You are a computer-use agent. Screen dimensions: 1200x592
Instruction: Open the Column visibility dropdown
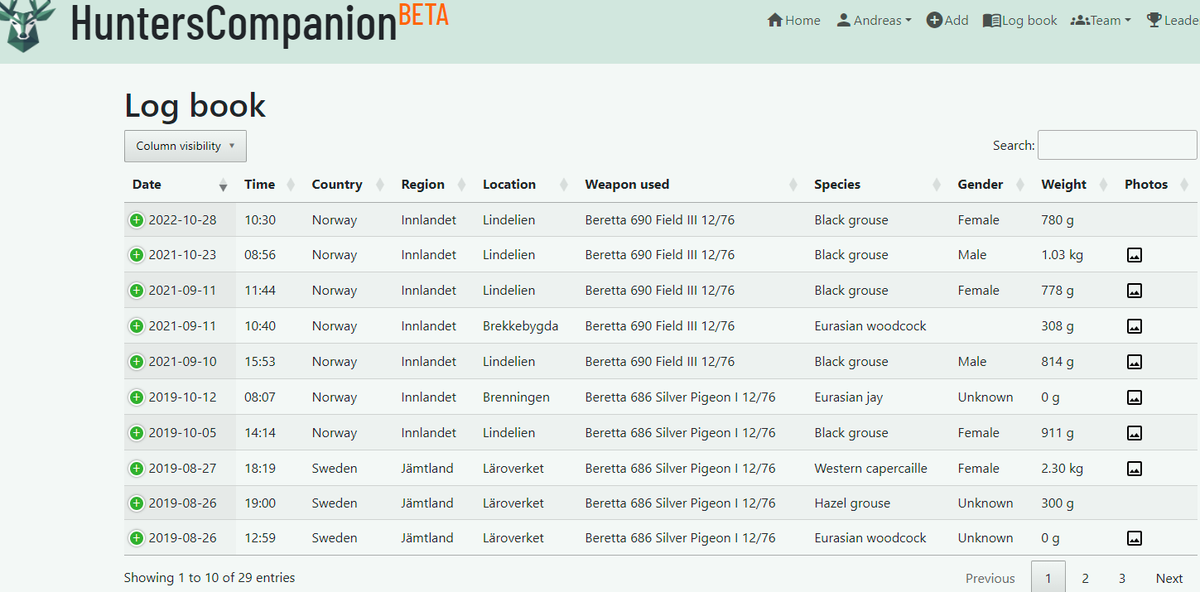(185, 146)
